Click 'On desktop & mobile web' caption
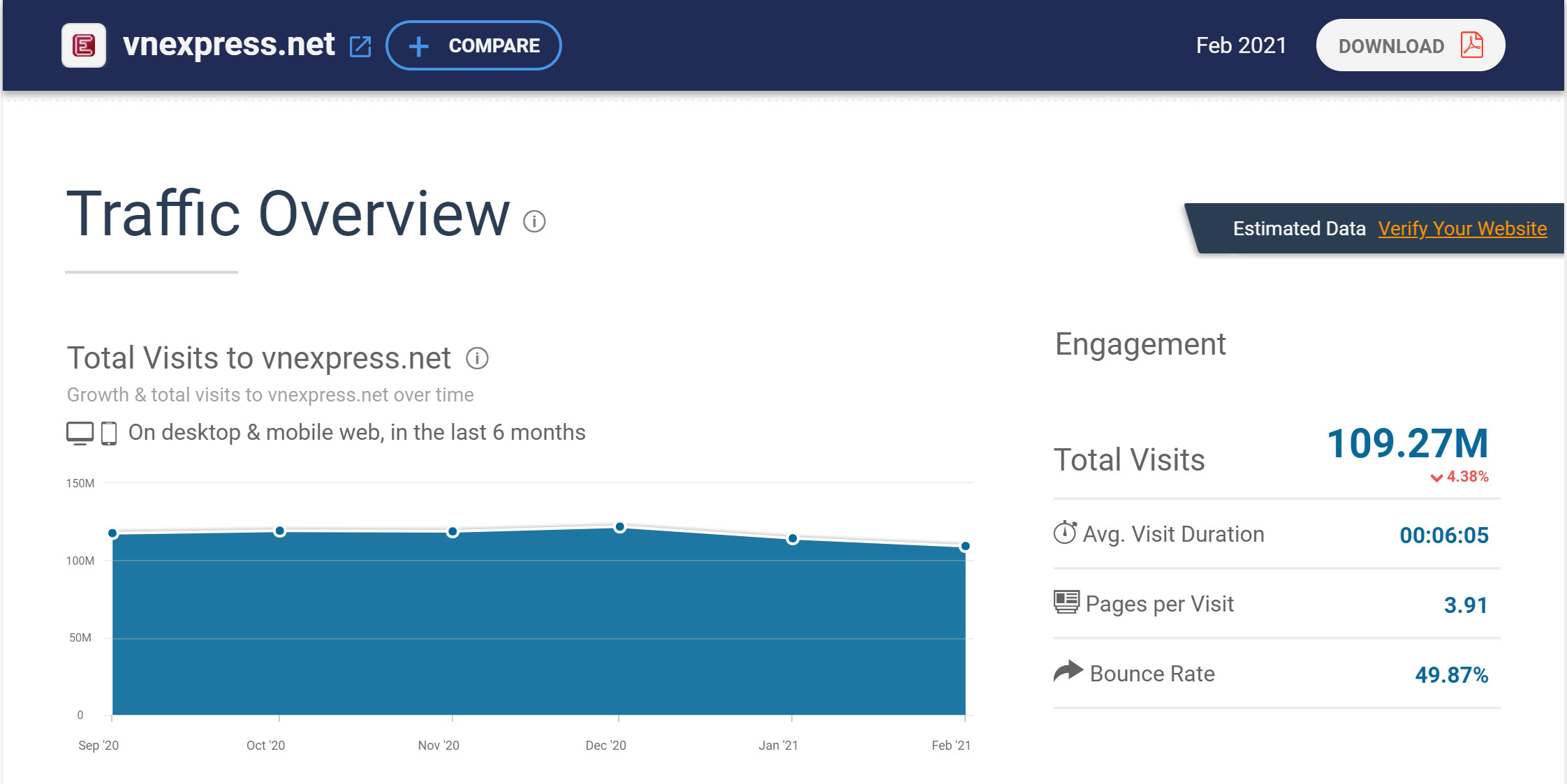Image resolution: width=1567 pixels, height=784 pixels. tap(357, 433)
